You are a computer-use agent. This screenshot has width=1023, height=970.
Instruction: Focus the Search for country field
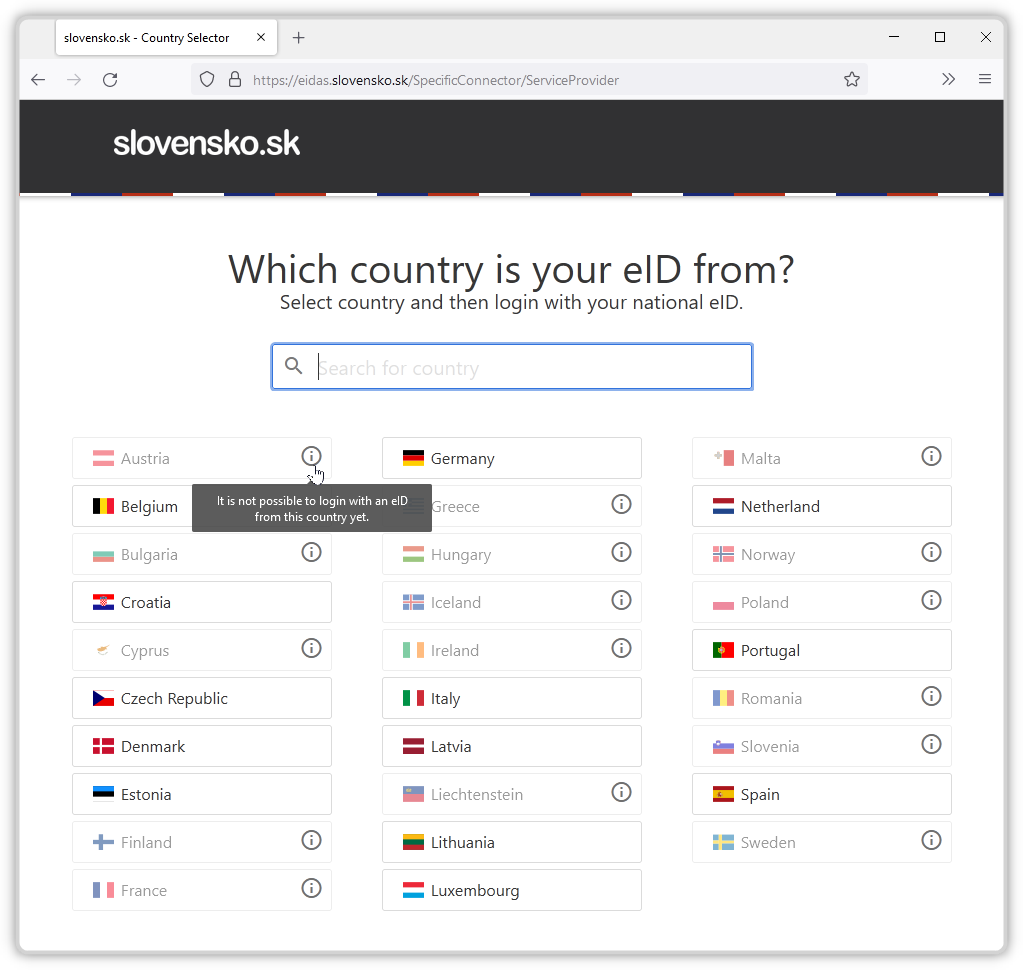pos(530,368)
